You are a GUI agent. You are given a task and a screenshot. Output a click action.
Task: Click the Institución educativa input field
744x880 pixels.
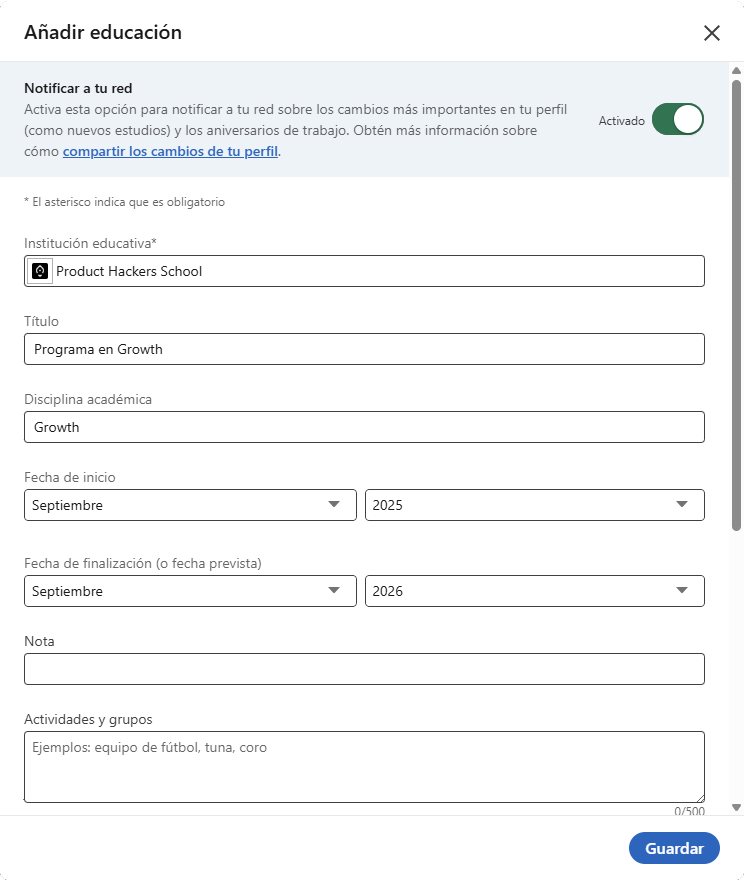tap(364, 271)
